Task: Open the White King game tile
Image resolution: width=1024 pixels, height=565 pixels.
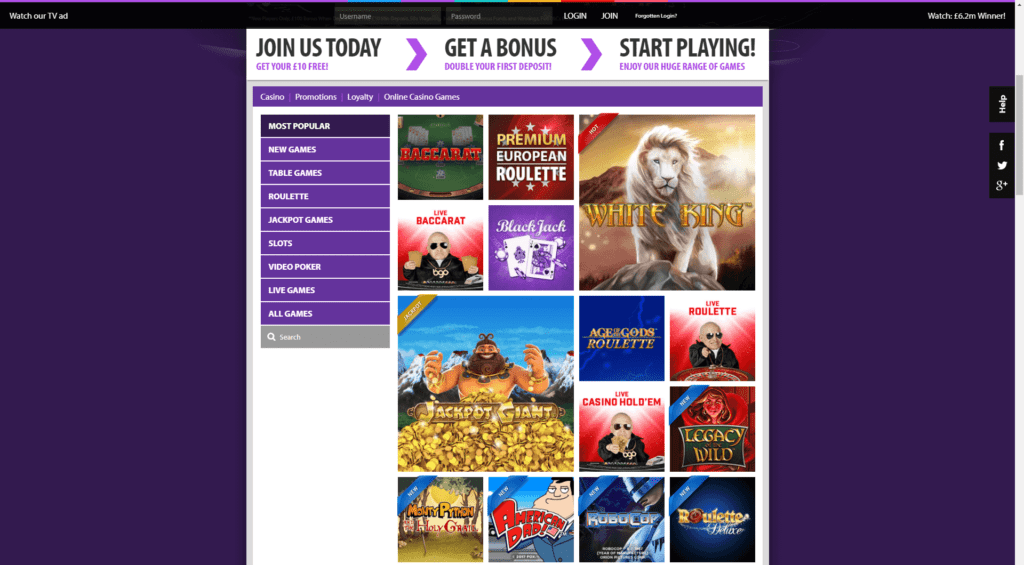Action: [x=667, y=202]
